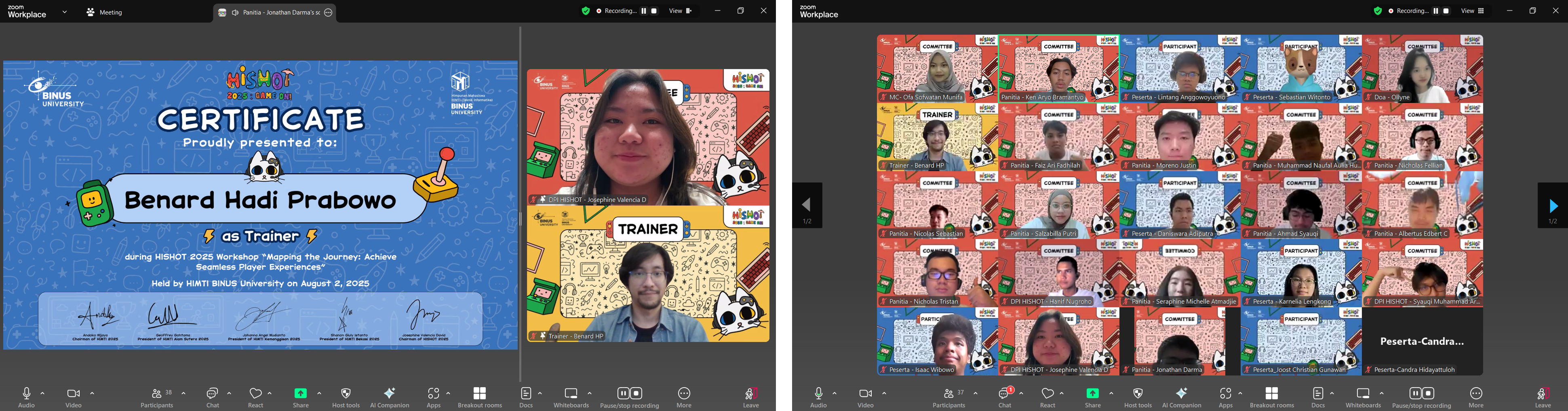The width and height of the screenshot is (1568, 411).
Task: Stop recording from bottom toolbar in right window
Action: [x=1429, y=393]
